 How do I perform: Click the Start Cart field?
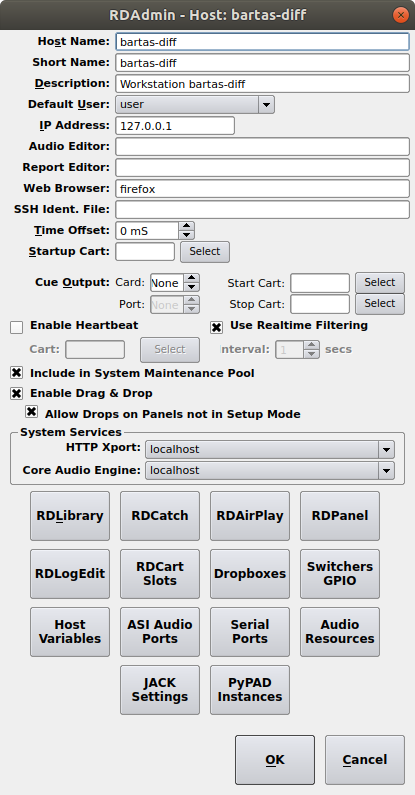320,283
